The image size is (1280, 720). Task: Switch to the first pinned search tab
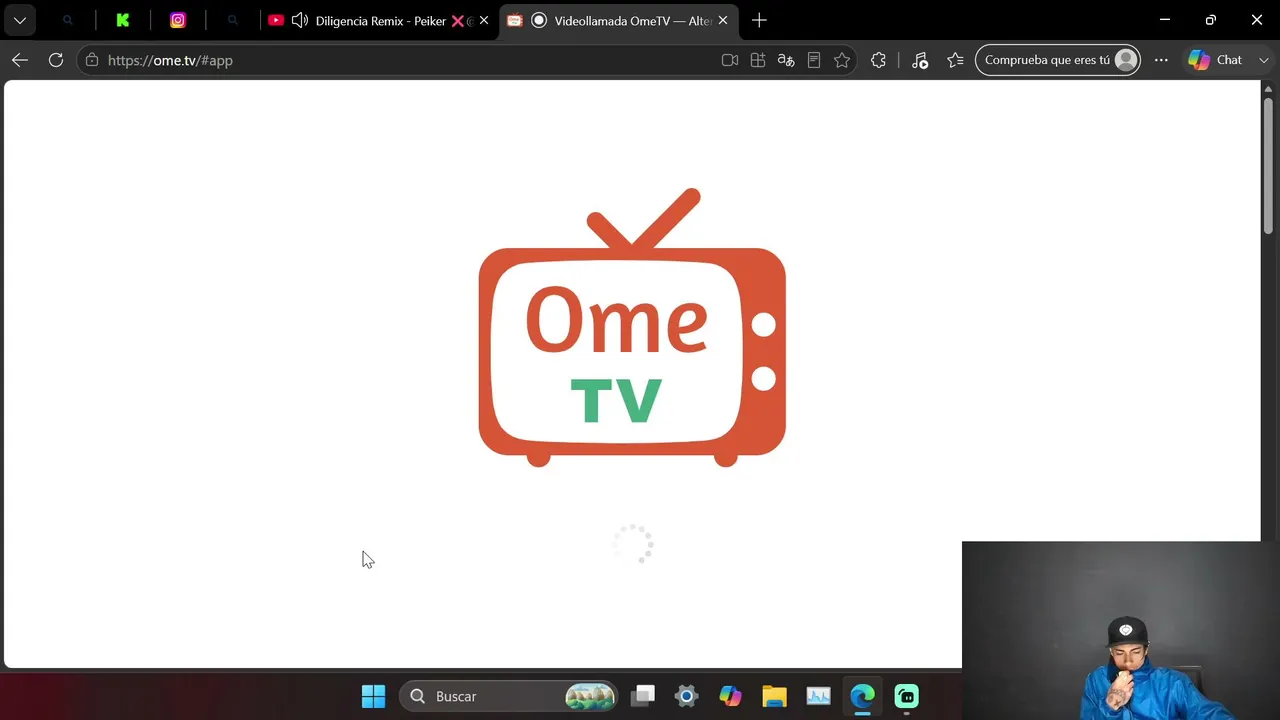68,20
